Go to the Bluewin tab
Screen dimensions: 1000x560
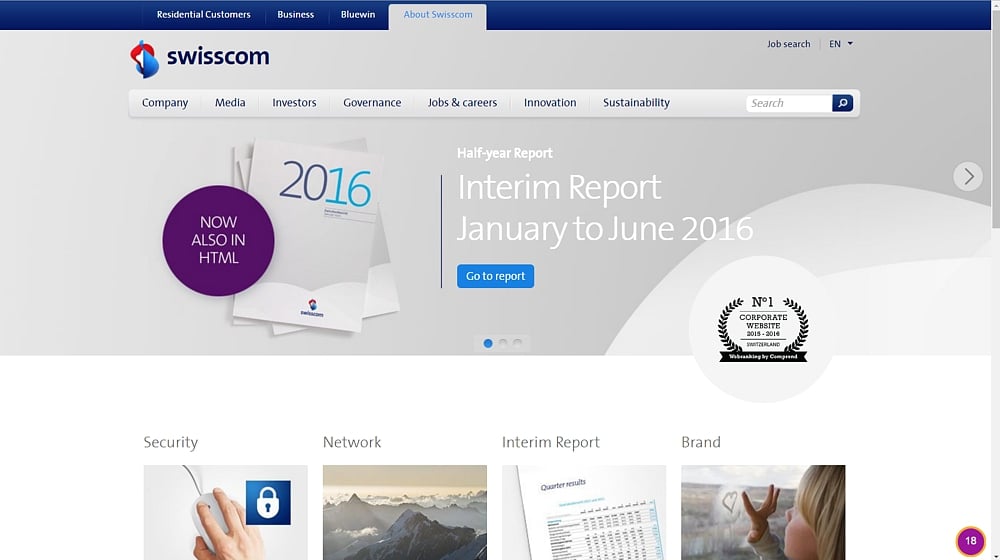358,15
